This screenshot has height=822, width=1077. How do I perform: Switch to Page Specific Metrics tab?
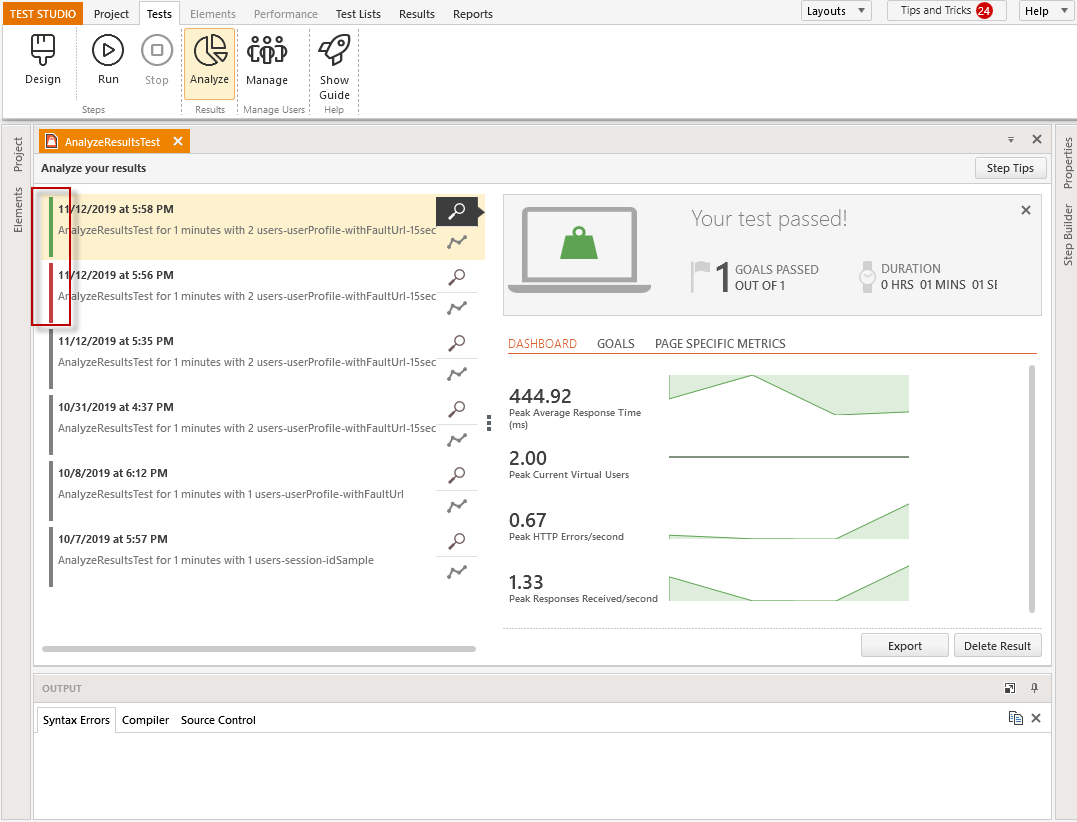pos(720,343)
